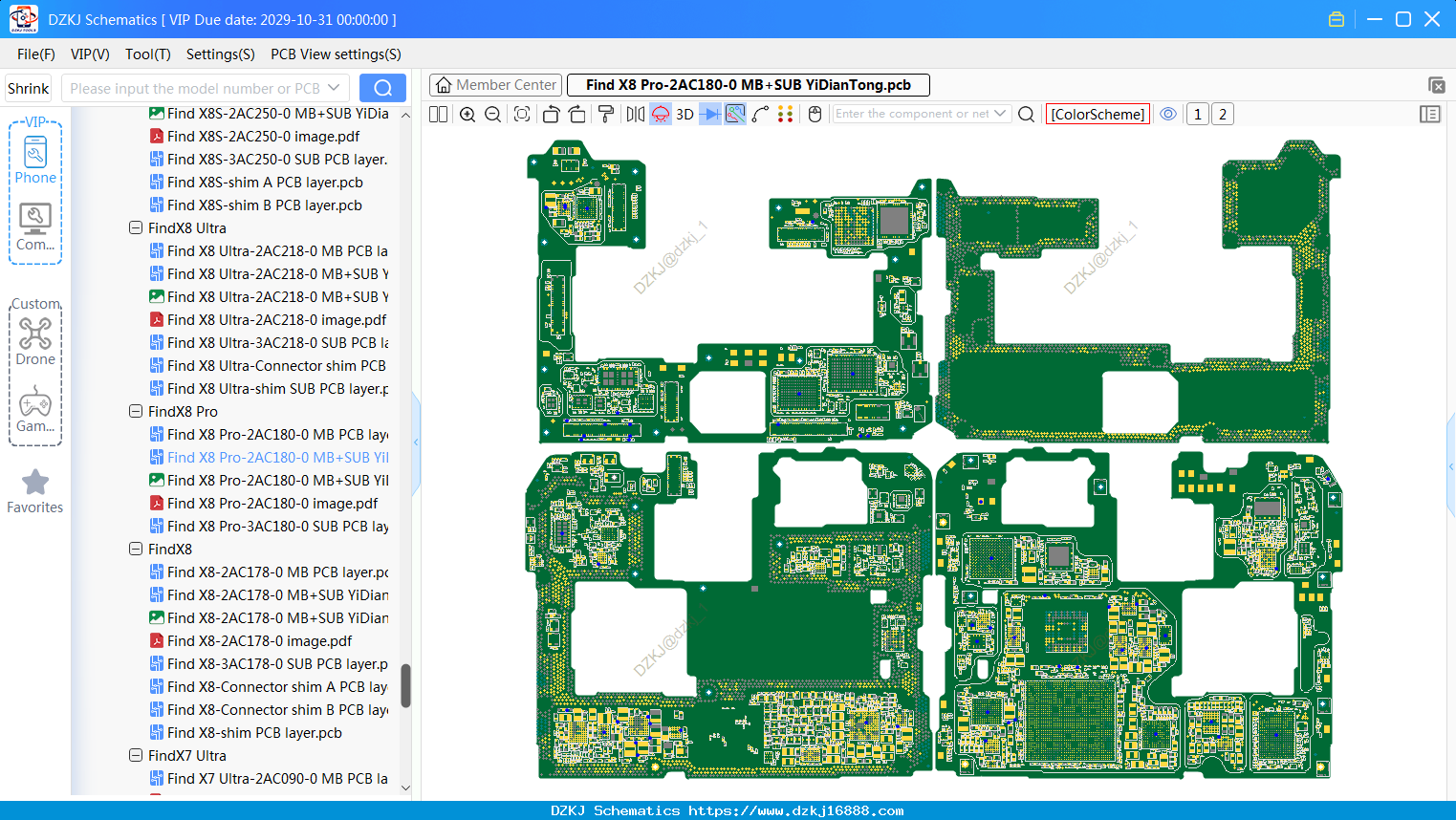The image size is (1456, 820).
Task: Toggle the eye visibility icon
Action: 1168,114
